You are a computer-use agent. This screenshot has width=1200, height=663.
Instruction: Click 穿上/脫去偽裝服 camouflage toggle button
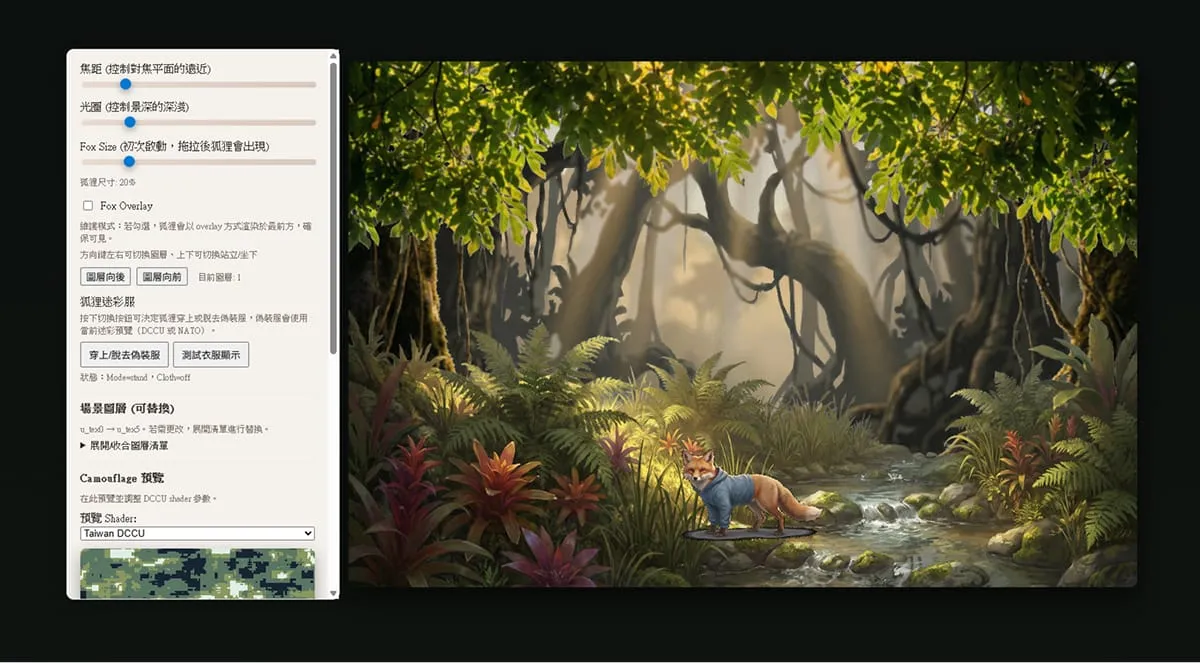coord(124,355)
